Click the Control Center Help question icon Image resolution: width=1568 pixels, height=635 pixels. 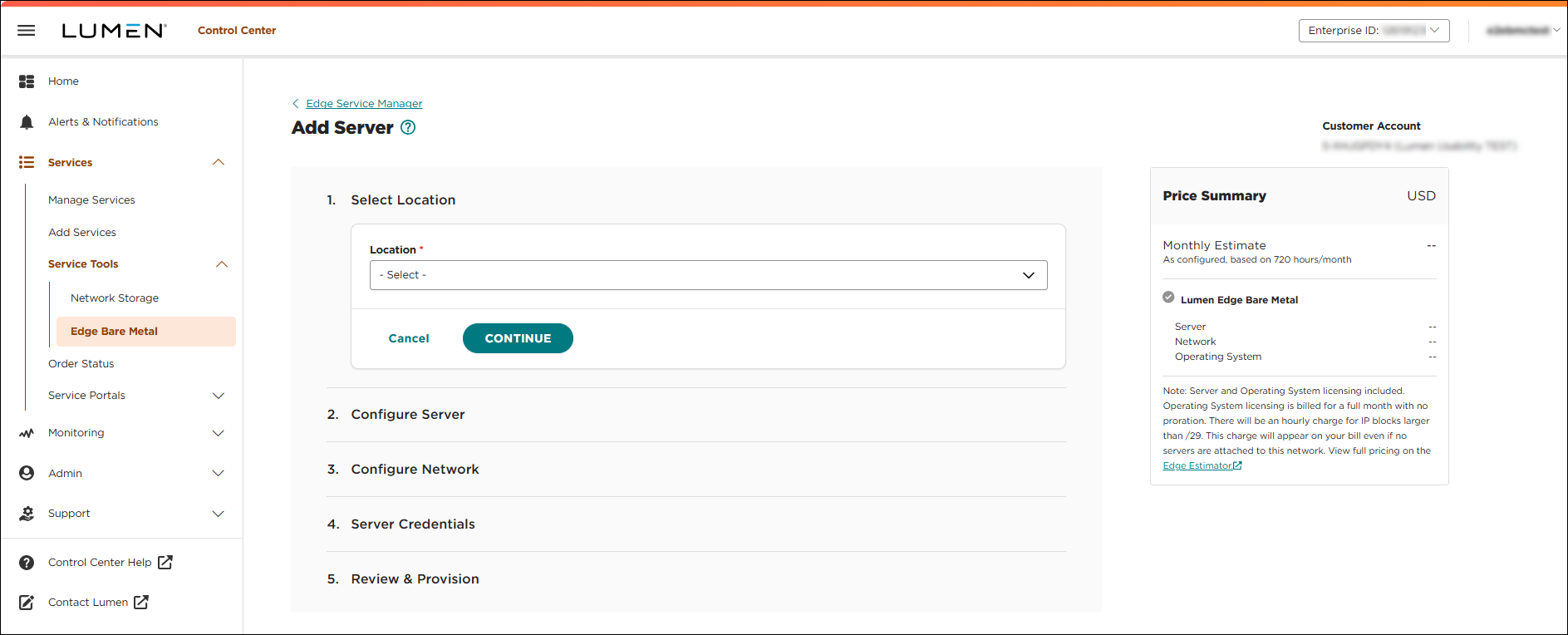click(27, 563)
